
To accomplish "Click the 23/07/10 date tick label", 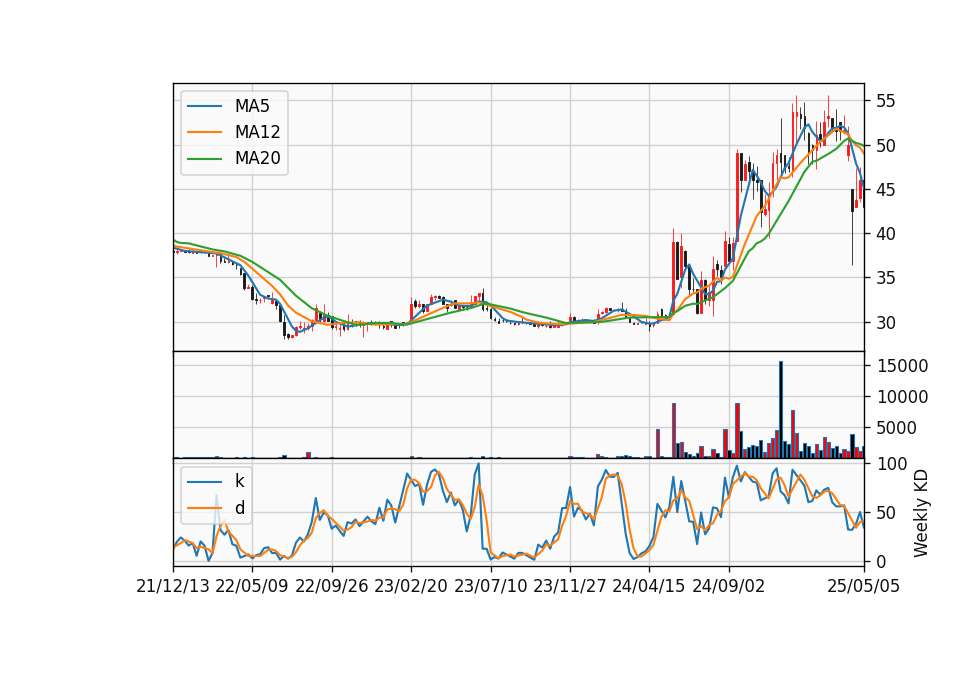I will [x=490, y=586].
